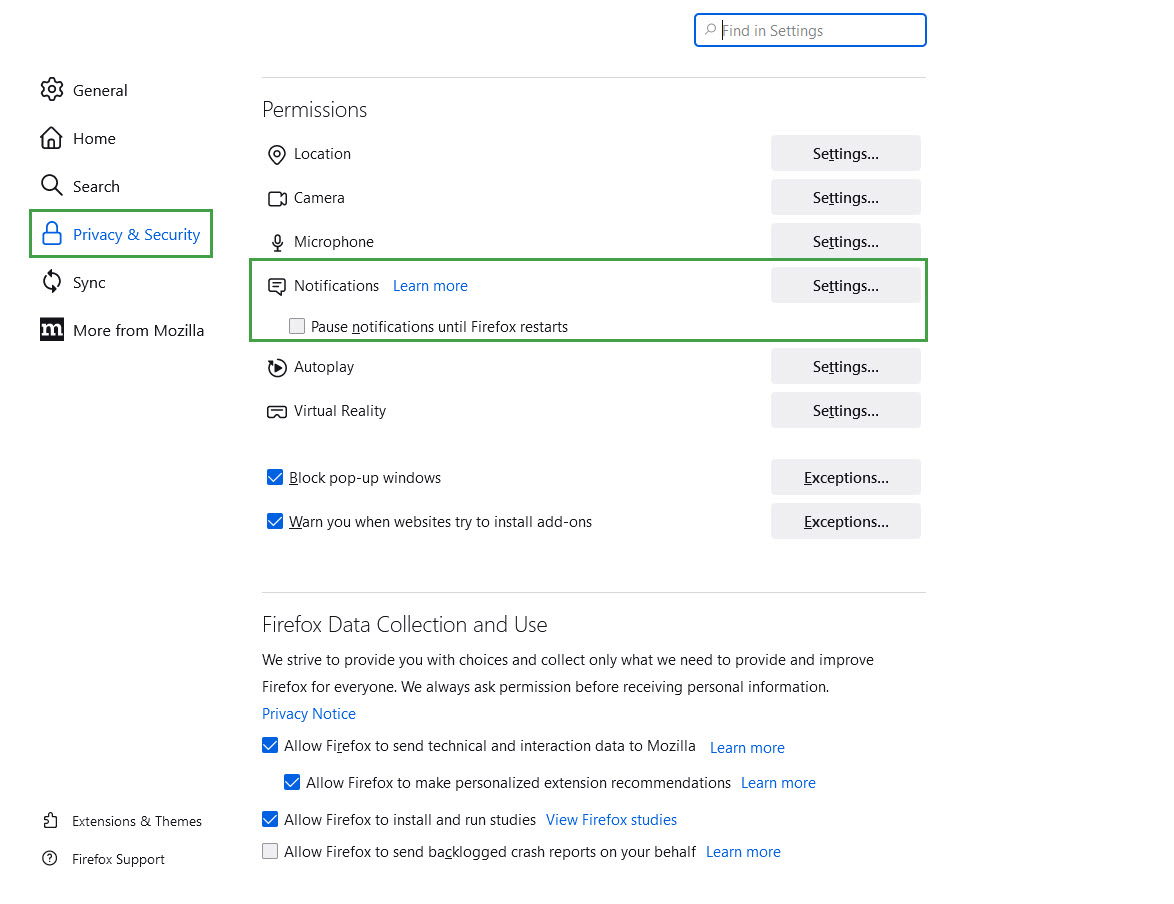Open Exceptions for blocked pop-up windows
This screenshot has height=904, width=1174.
(x=845, y=478)
